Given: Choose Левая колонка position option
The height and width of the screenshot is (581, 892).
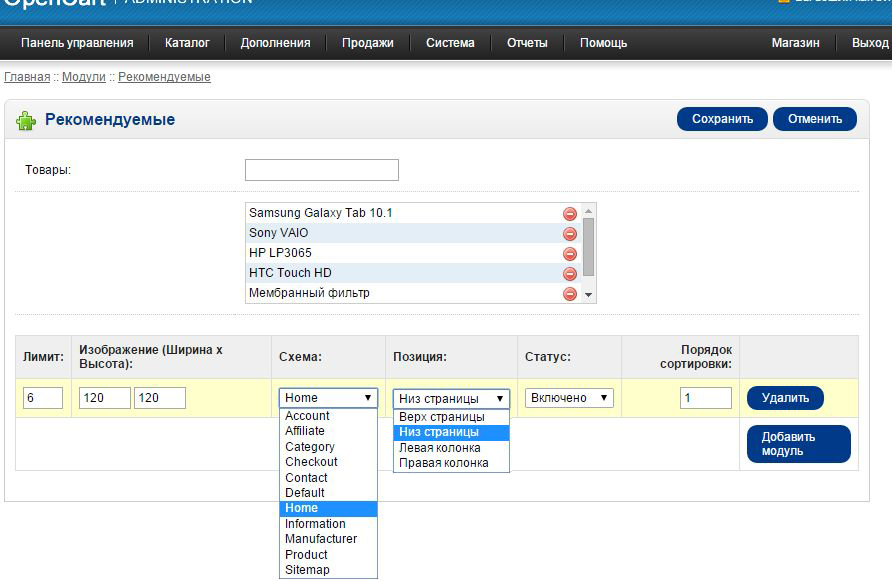Looking at the screenshot, I should [440, 448].
